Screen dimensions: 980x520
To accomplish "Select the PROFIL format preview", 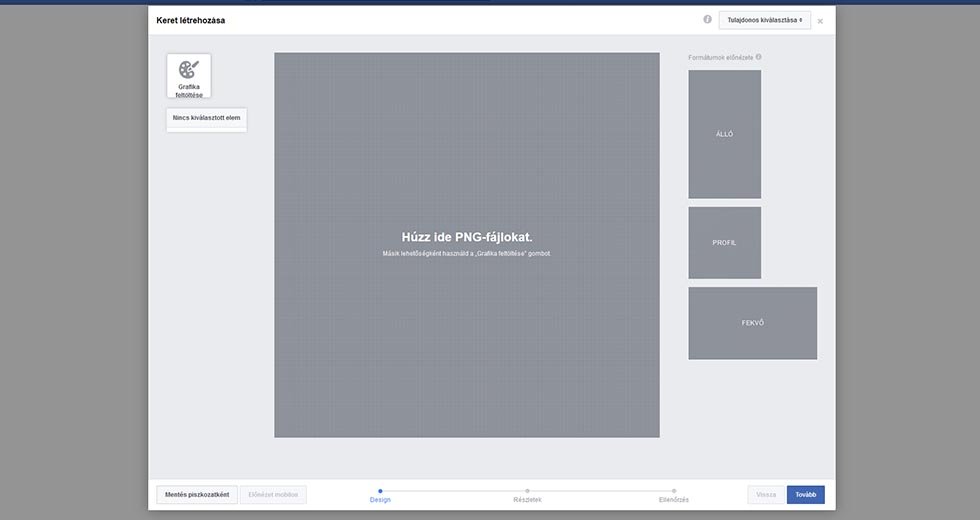I will pos(724,243).
